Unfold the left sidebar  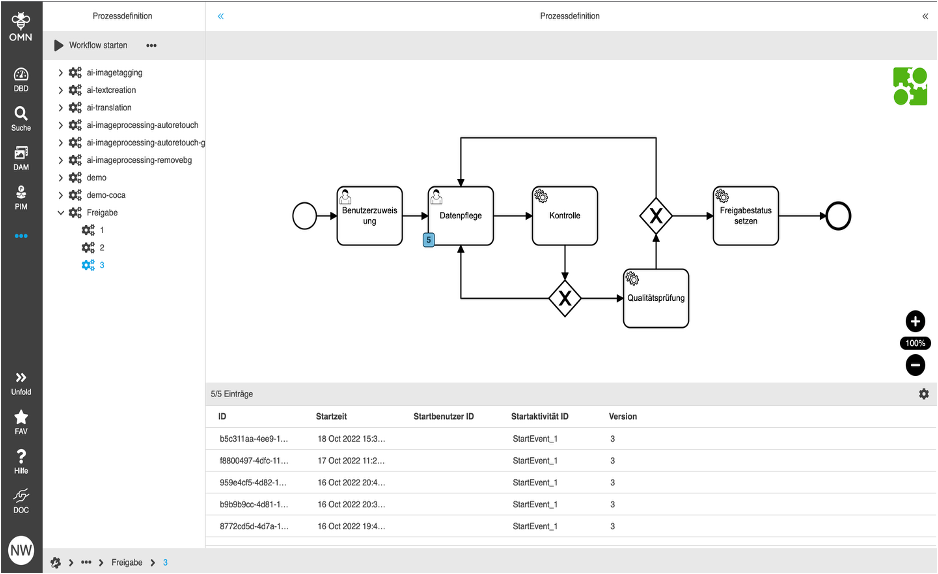21,381
